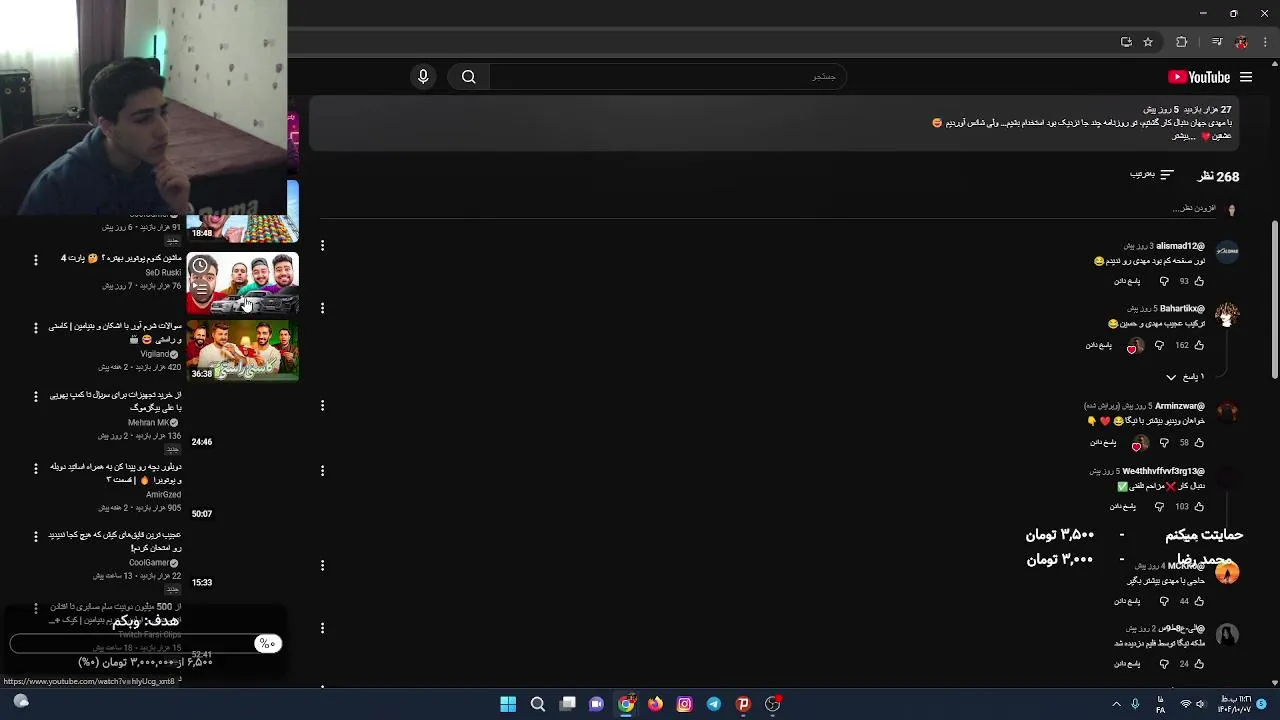Like the @We4thhvffvvf3rg13 comment
Viewport: 1280px width, 720px height.
point(1199,506)
